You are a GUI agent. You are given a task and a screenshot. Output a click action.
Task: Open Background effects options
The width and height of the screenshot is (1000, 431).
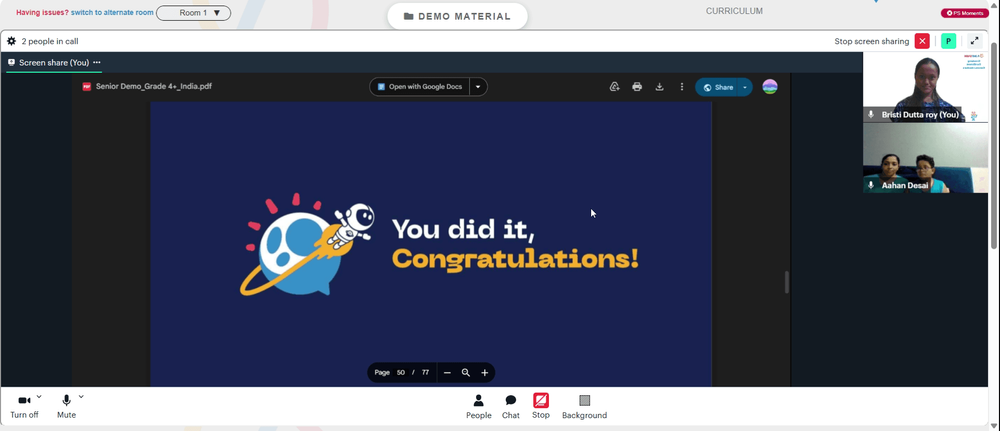click(x=584, y=407)
